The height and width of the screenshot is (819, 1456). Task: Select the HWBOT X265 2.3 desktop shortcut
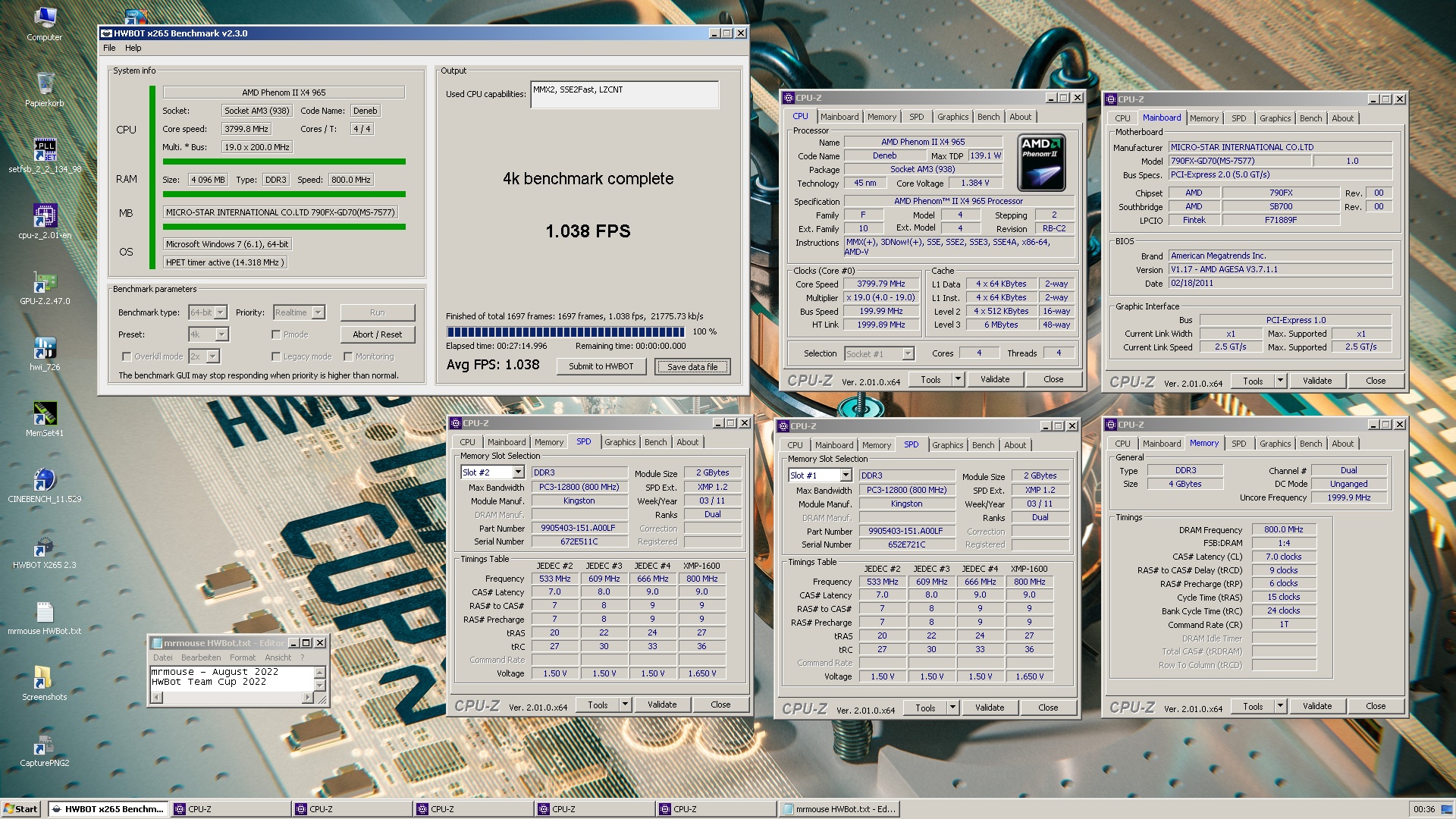(x=44, y=551)
